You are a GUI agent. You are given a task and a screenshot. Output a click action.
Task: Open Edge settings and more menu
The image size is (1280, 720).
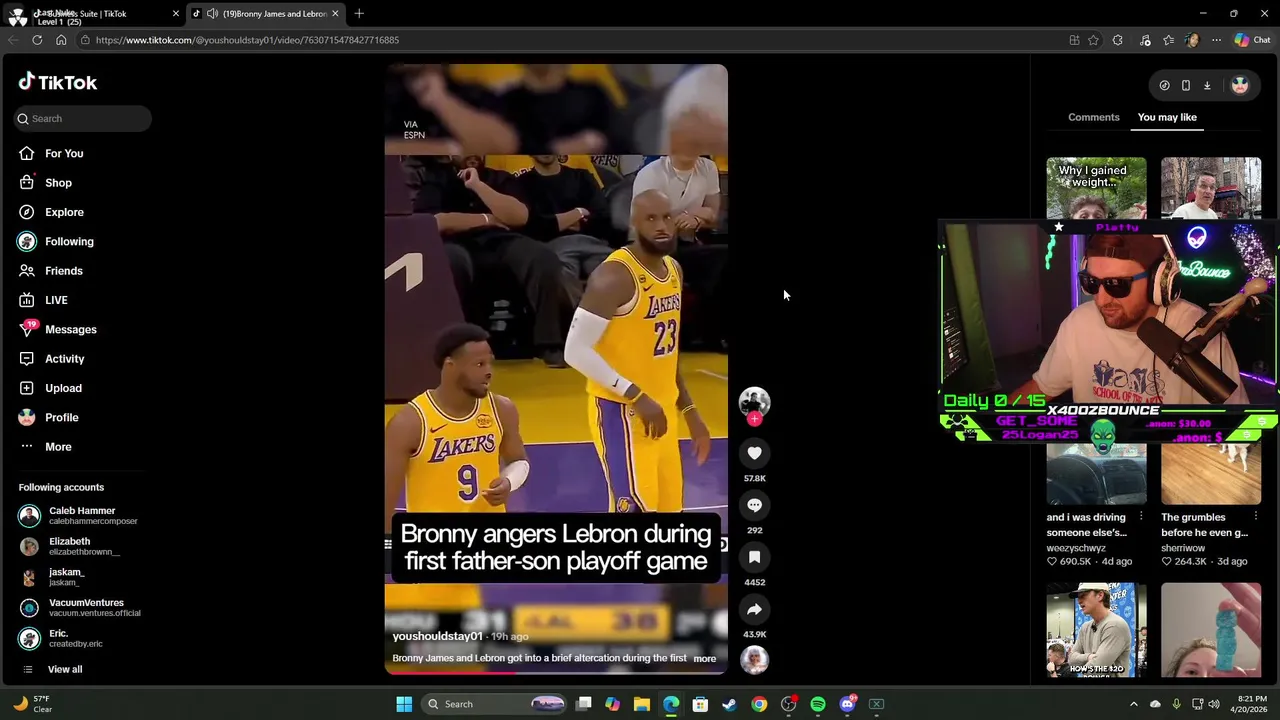1216,40
